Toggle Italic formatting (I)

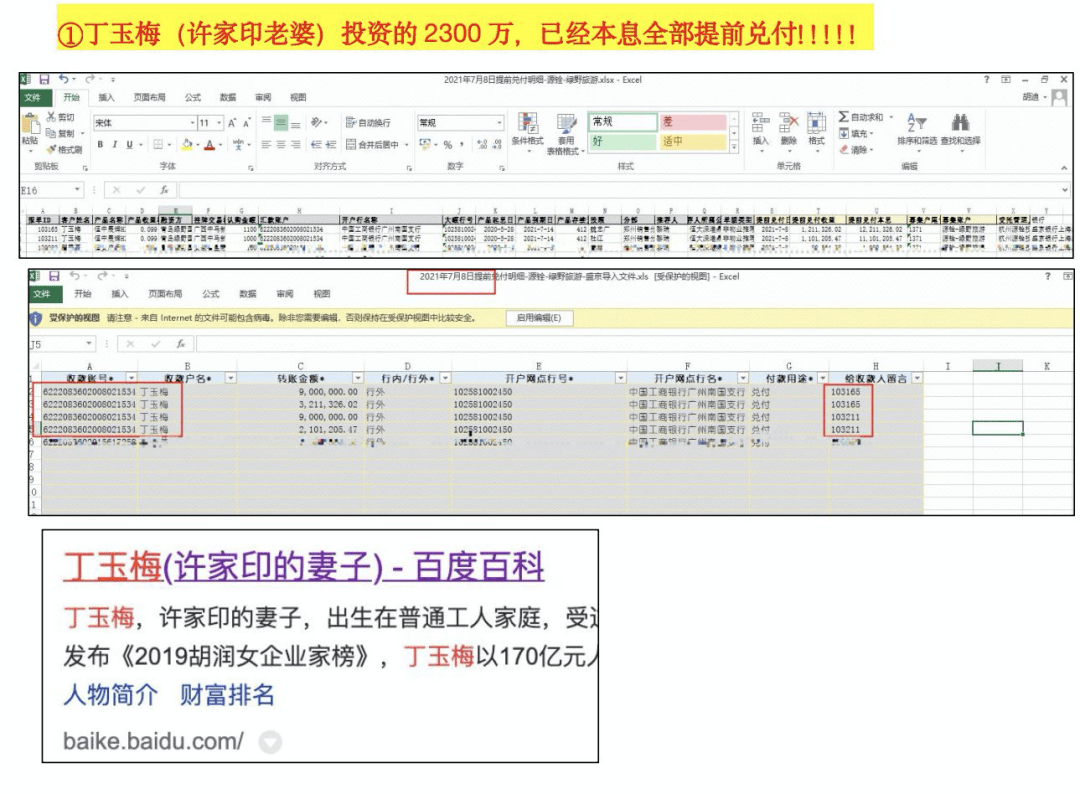tap(114, 145)
